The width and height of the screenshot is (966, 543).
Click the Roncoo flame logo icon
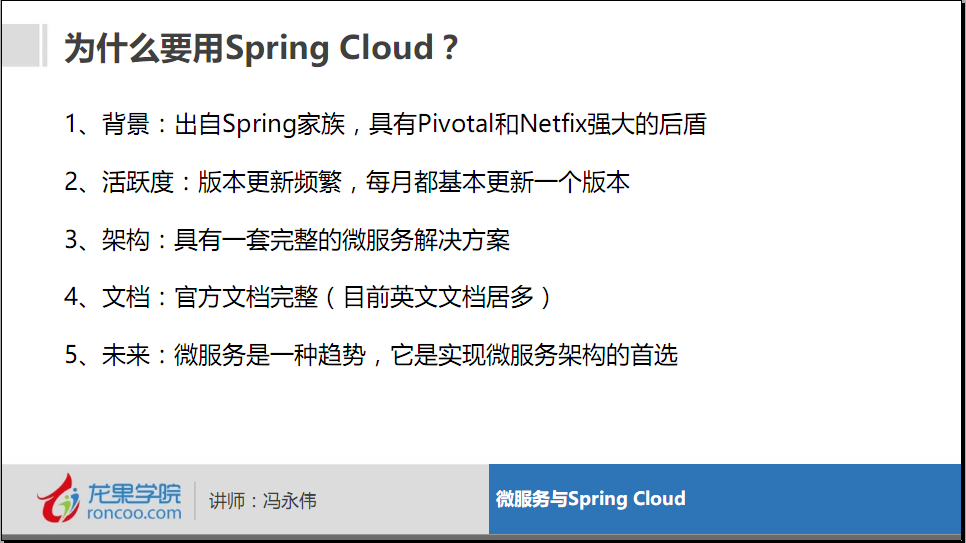[59, 498]
